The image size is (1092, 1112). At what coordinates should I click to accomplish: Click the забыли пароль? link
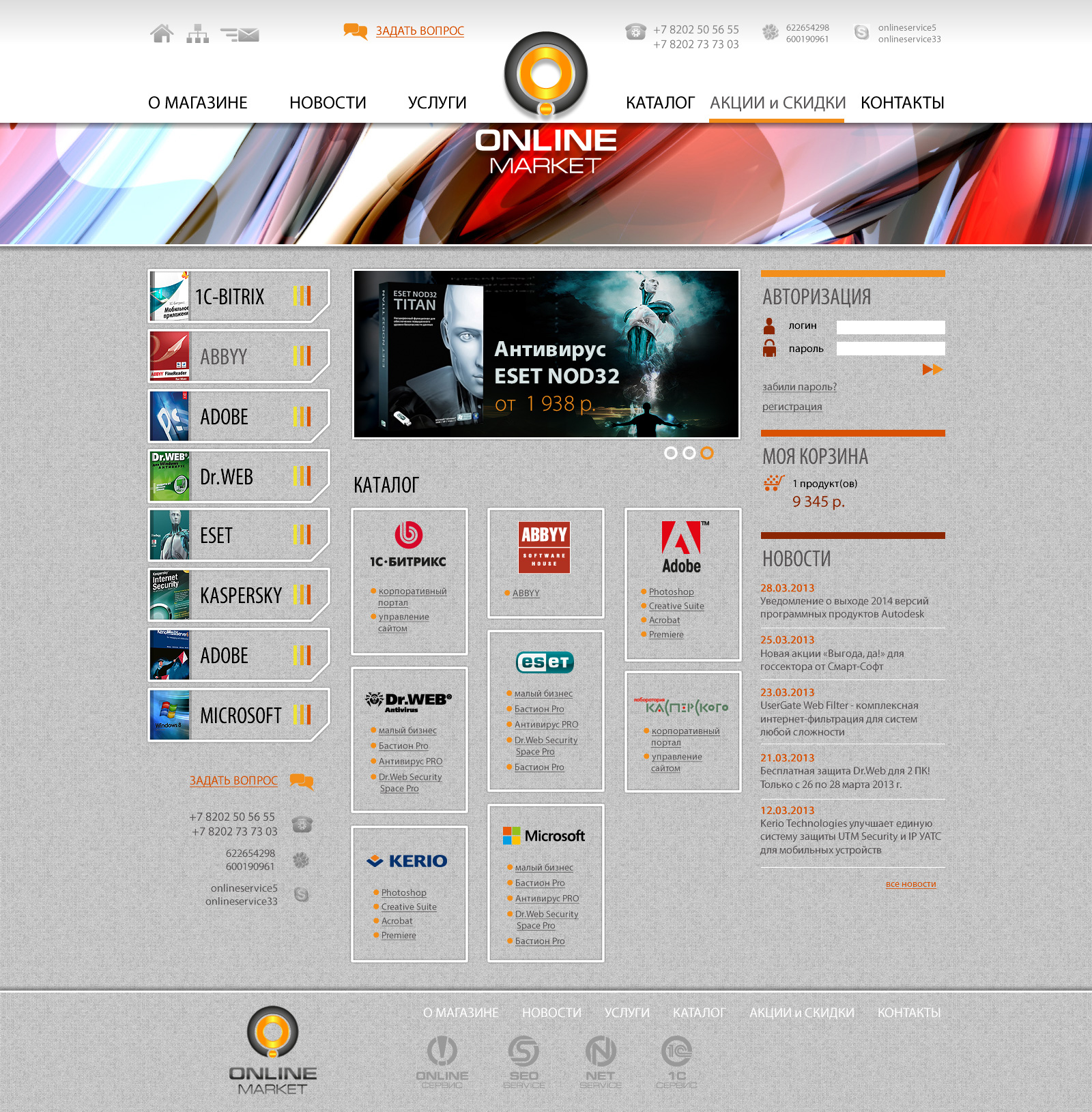tap(799, 387)
